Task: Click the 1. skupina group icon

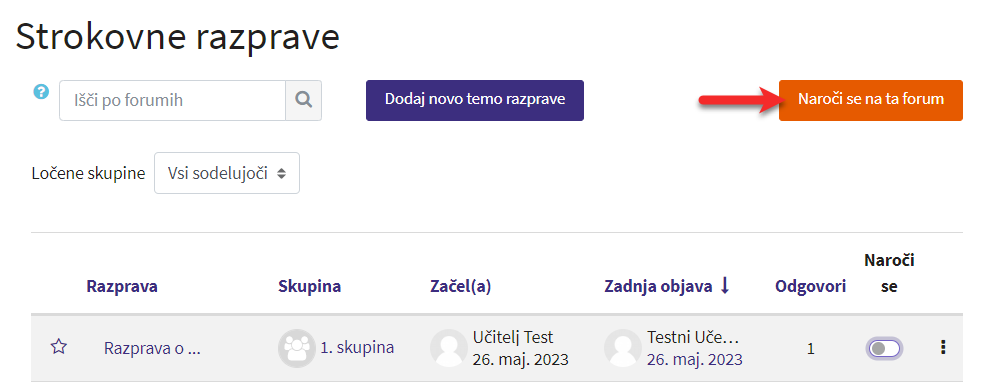Action: tap(296, 348)
